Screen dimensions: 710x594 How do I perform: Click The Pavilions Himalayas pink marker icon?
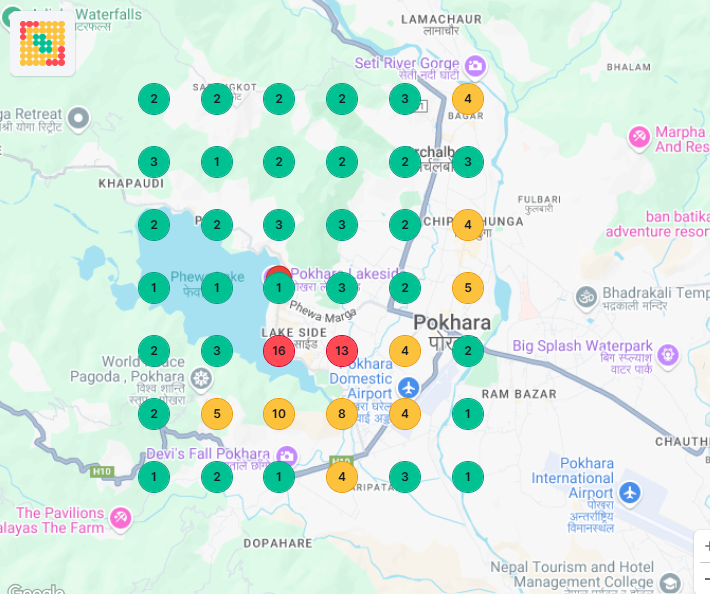[x=120, y=518]
